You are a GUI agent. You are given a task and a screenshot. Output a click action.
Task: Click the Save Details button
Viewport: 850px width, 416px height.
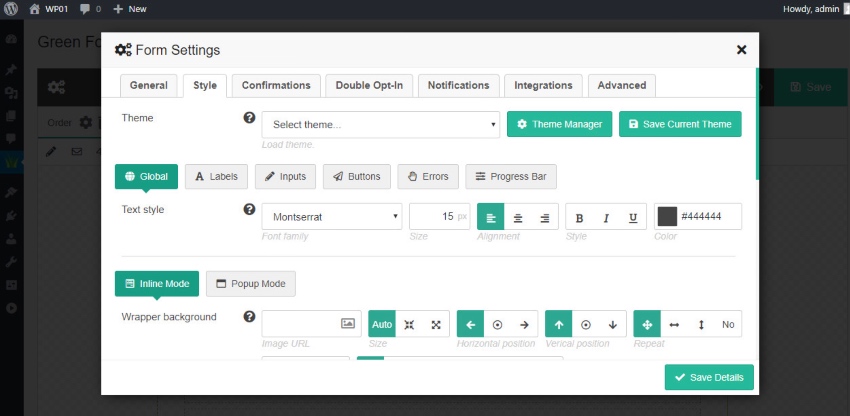[709, 378]
